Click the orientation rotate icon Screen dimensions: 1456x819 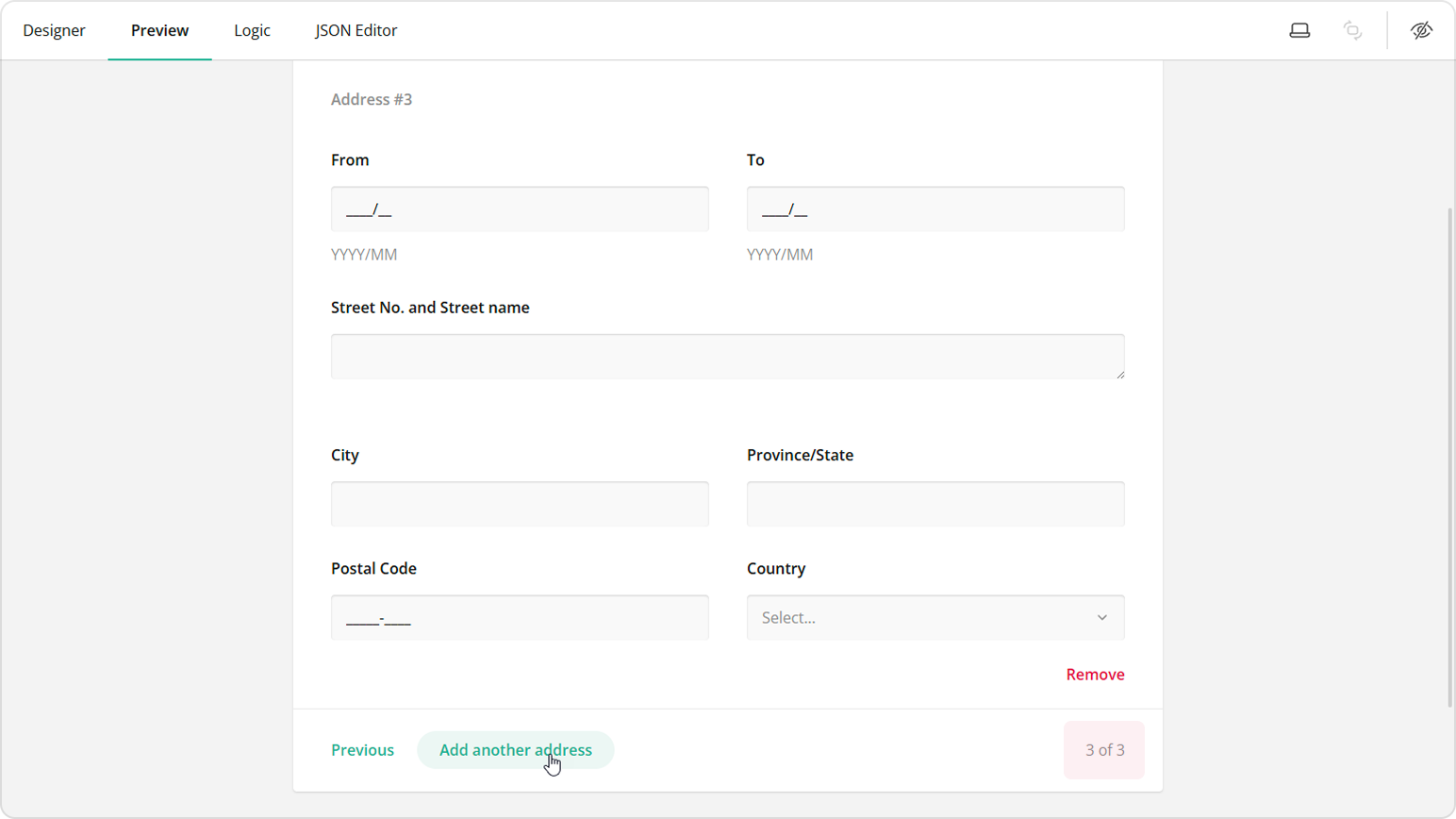[1352, 29]
